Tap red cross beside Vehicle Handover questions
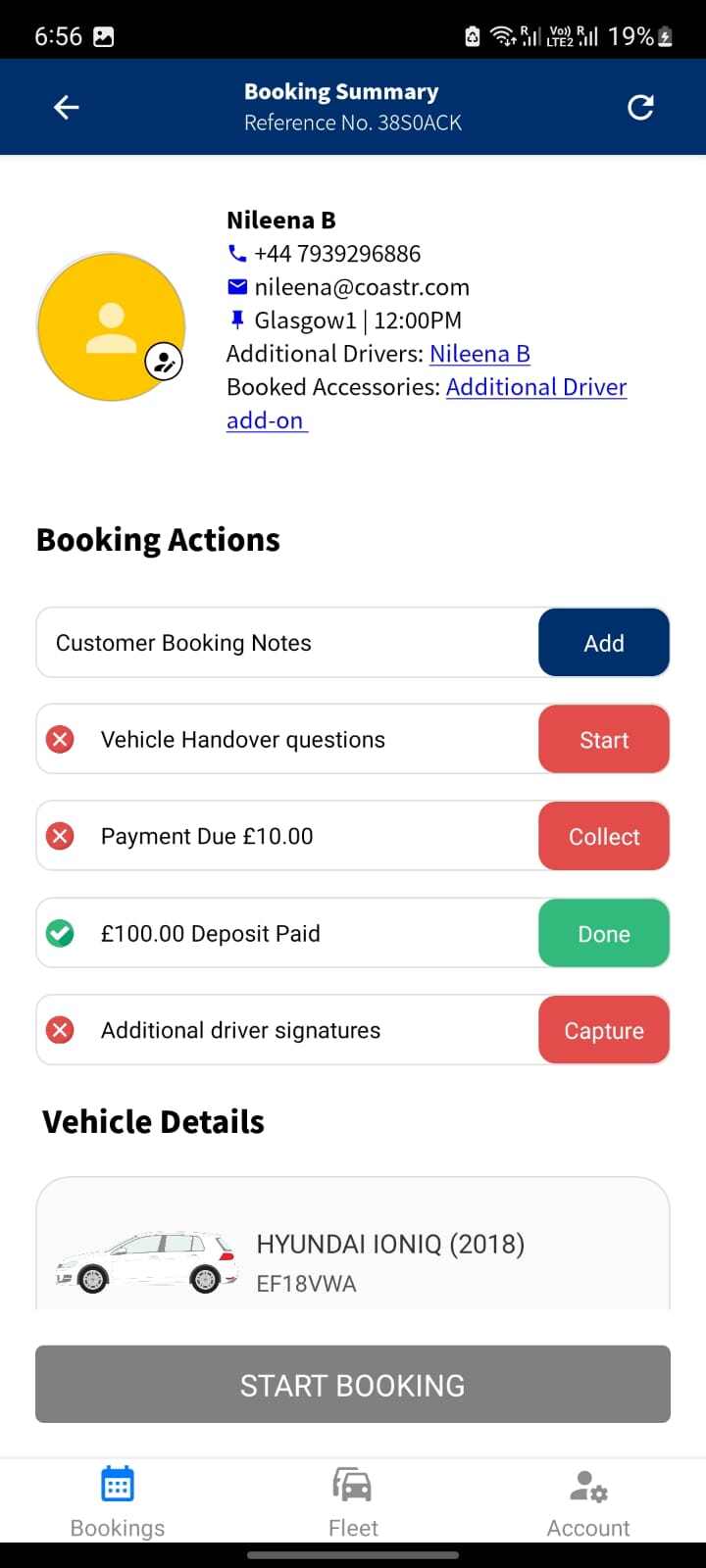This screenshot has height=1568, width=706. pyautogui.click(x=61, y=739)
